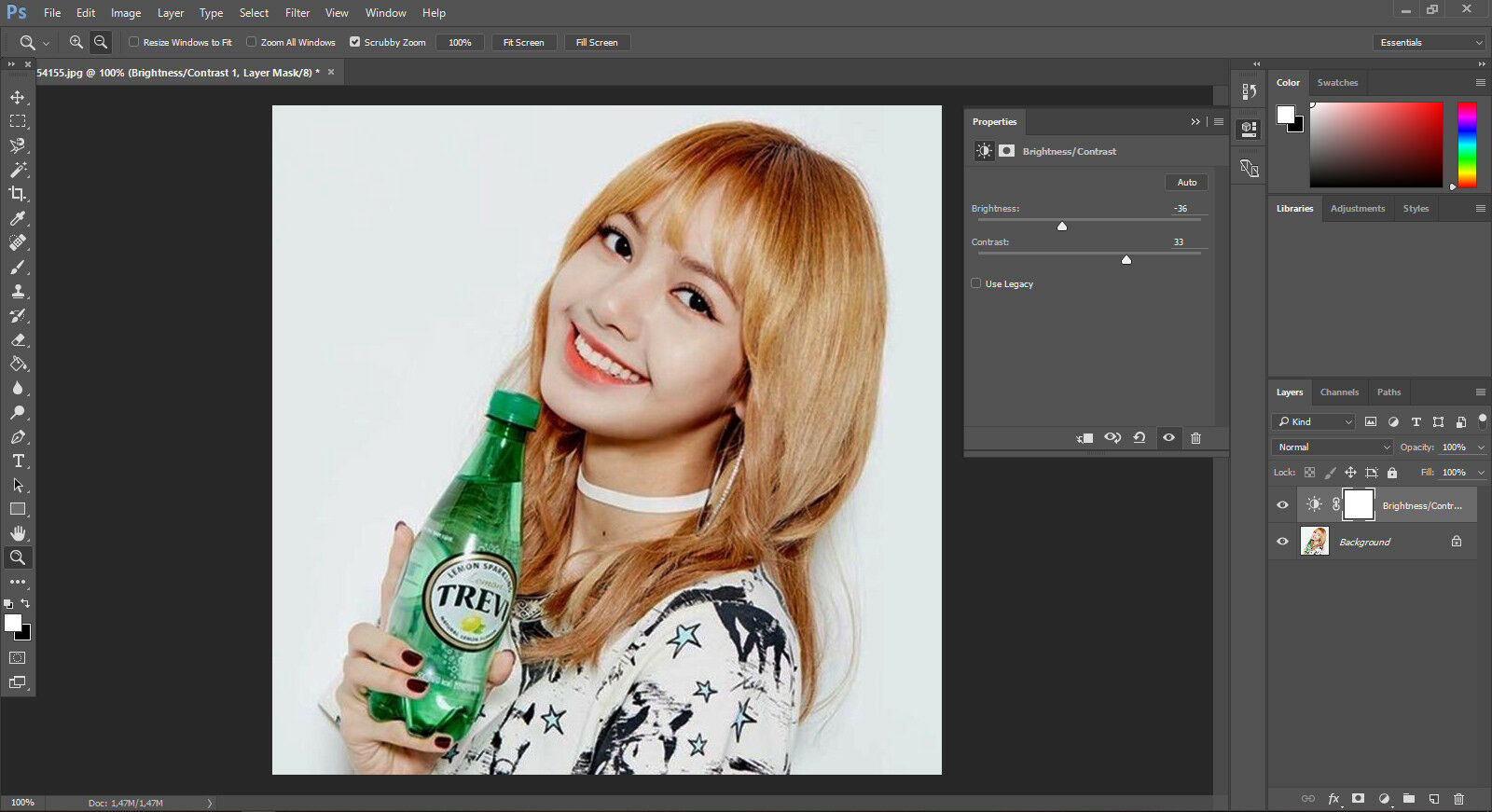Open the Filter menu
Image resolution: width=1492 pixels, height=812 pixels.
297,13
